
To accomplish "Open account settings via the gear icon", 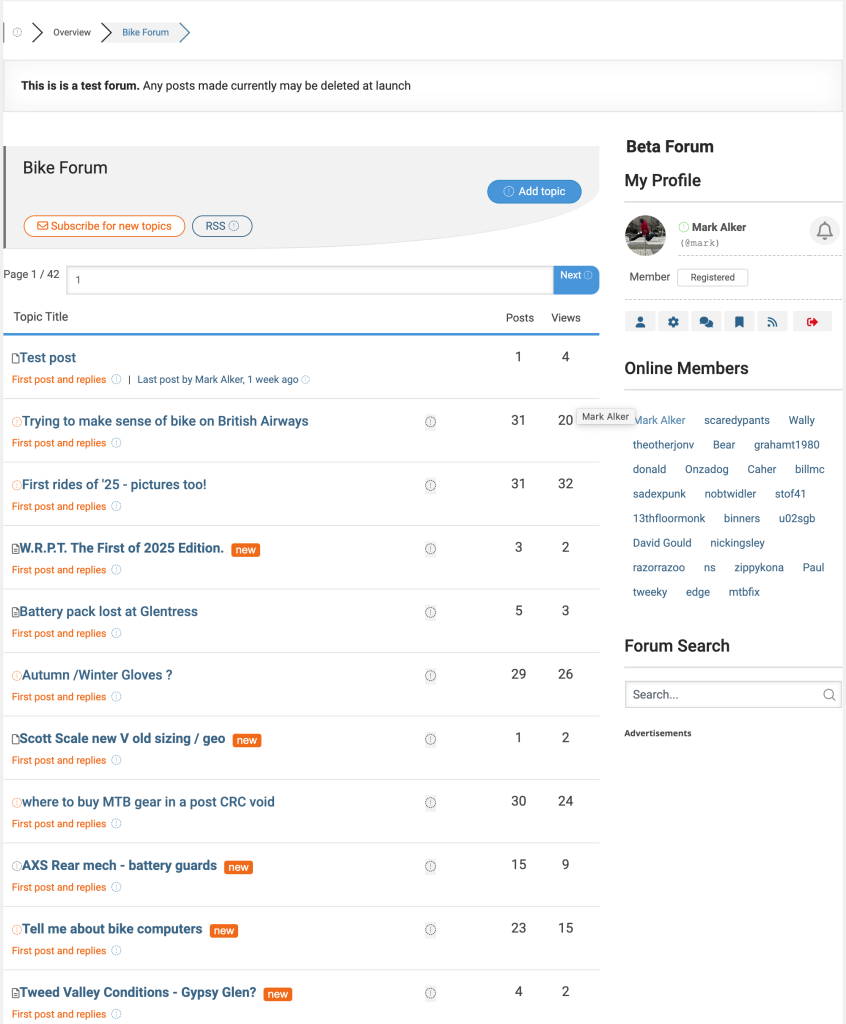I will (x=673, y=321).
